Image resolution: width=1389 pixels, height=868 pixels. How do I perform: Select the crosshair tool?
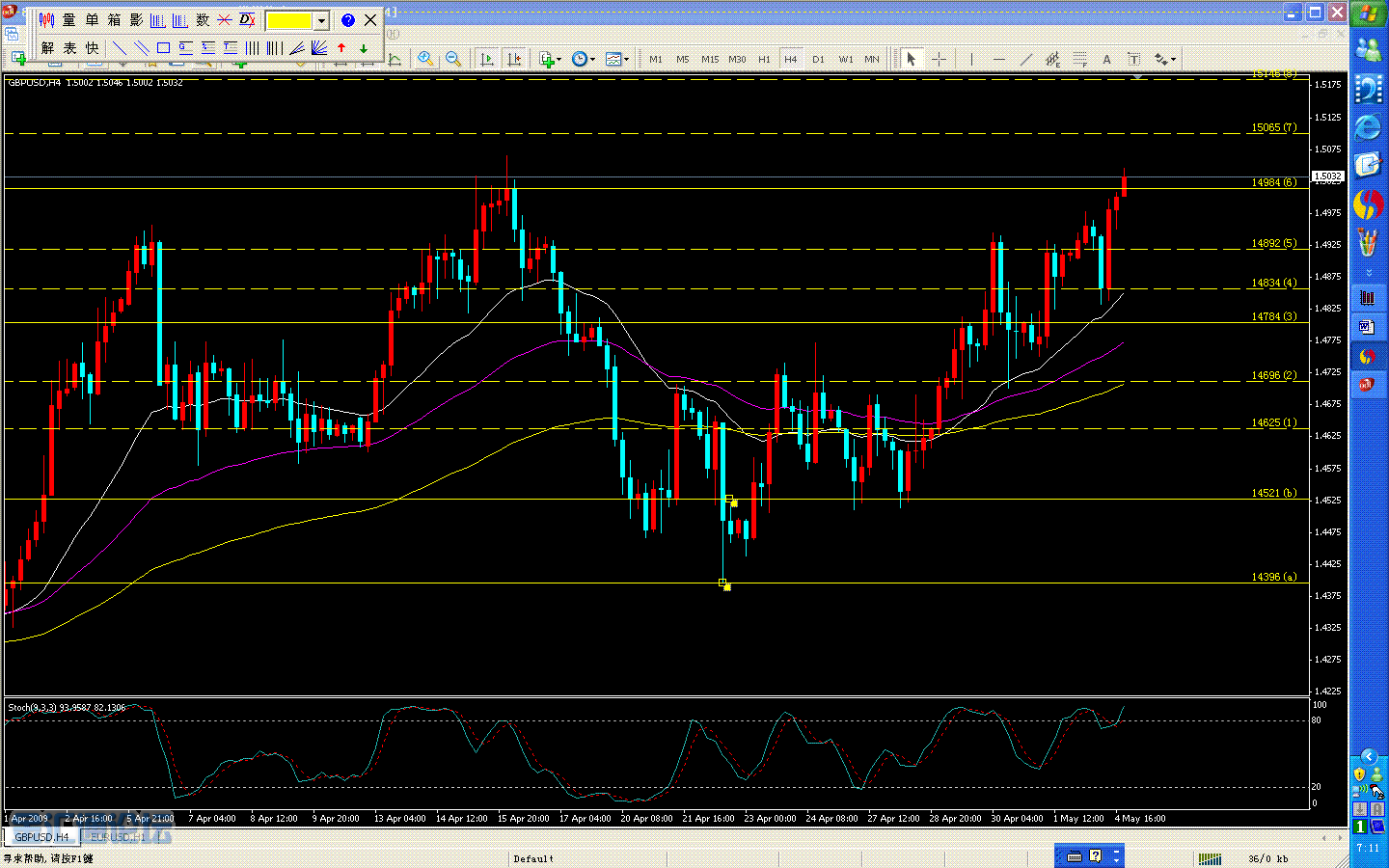(x=939, y=59)
